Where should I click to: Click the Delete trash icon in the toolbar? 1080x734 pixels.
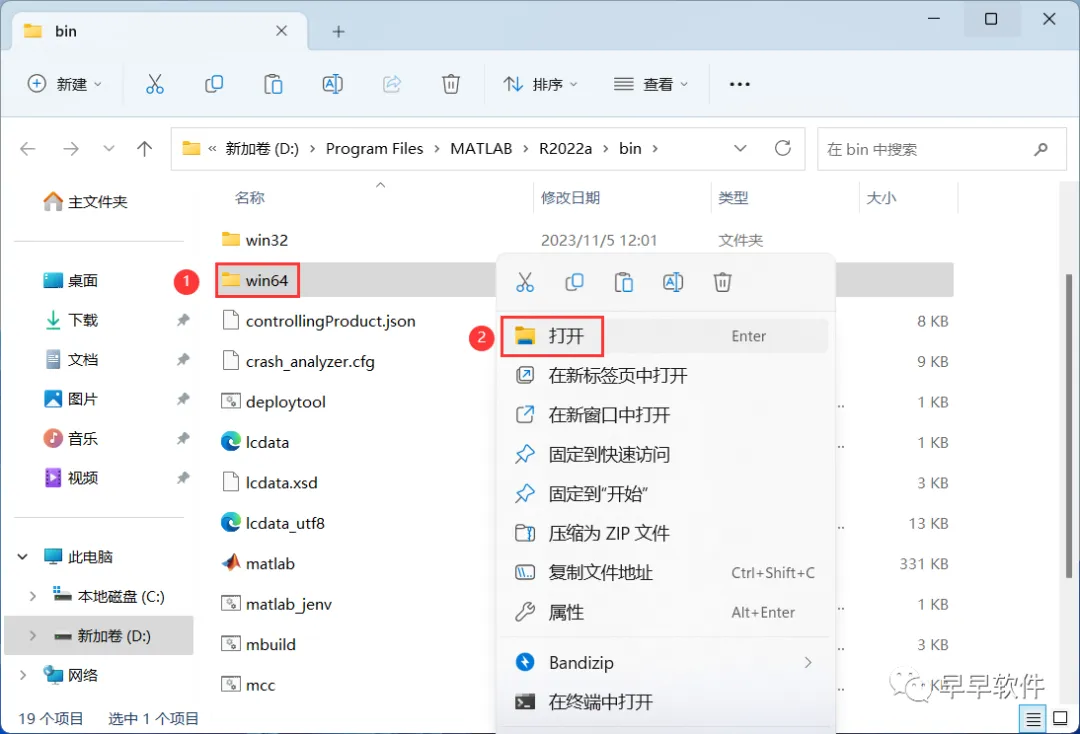point(450,84)
